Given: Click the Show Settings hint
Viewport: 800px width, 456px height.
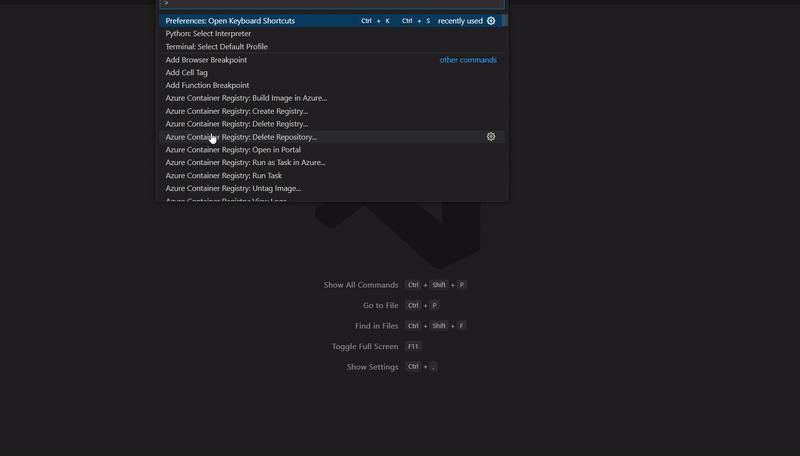Looking at the screenshot, I should tap(372, 367).
